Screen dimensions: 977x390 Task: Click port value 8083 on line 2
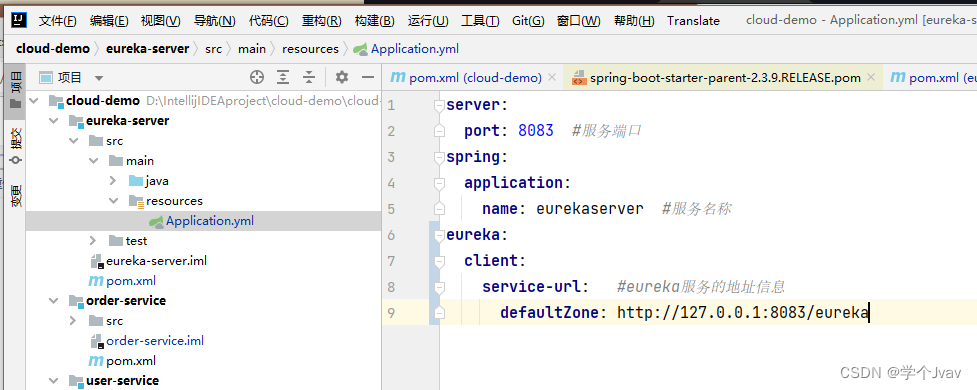[536, 131]
